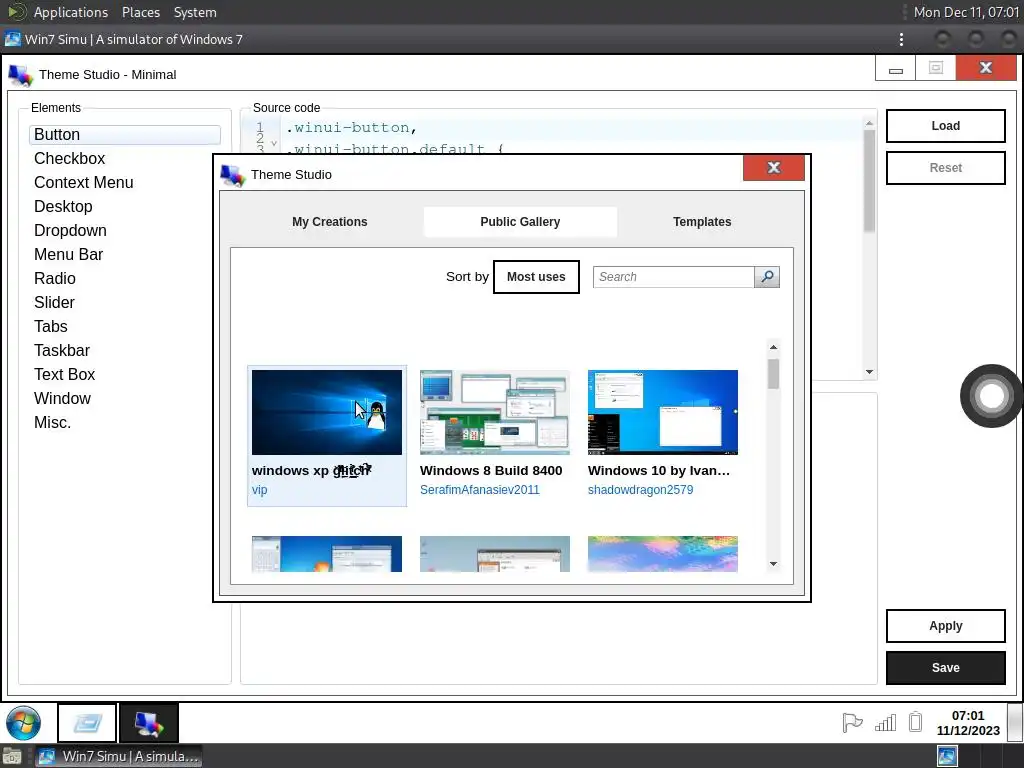This screenshot has height=768, width=1024.
Task: Open the System menu
Action: click(195, 12)
